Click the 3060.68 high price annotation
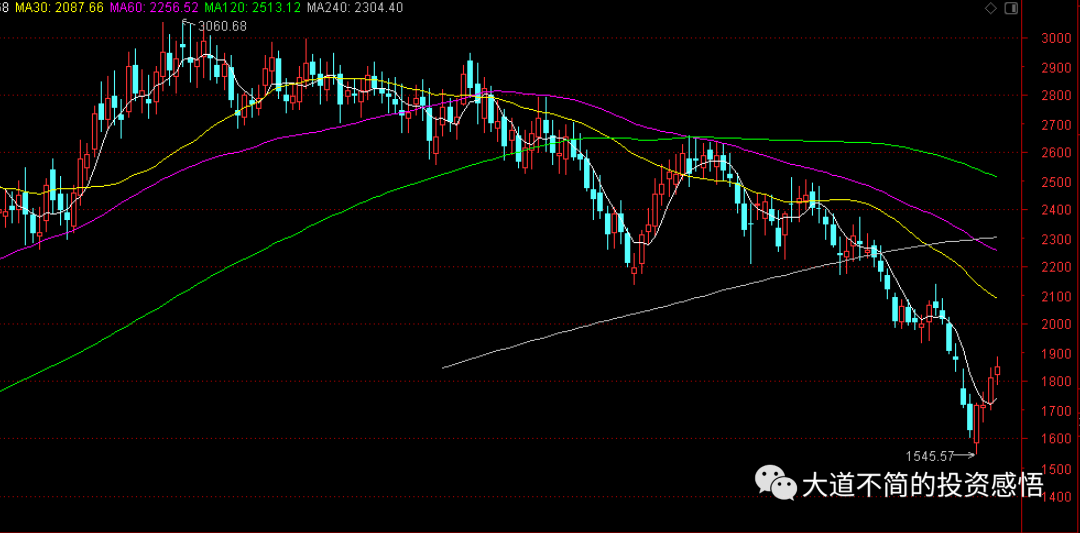The height and width of the screenshot is (533, 1080). tap(222, 26)
